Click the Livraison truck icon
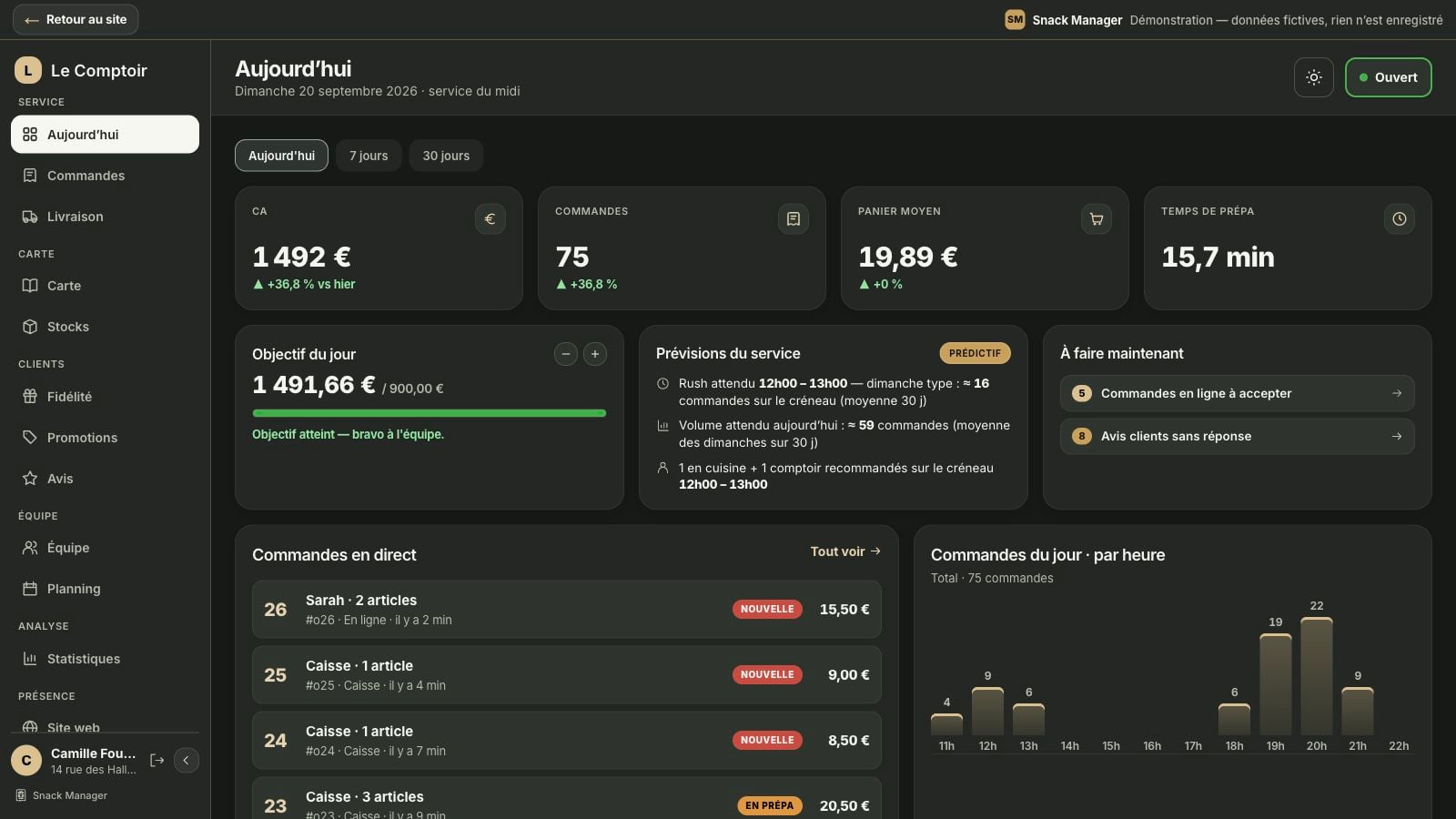 point(30,217)
